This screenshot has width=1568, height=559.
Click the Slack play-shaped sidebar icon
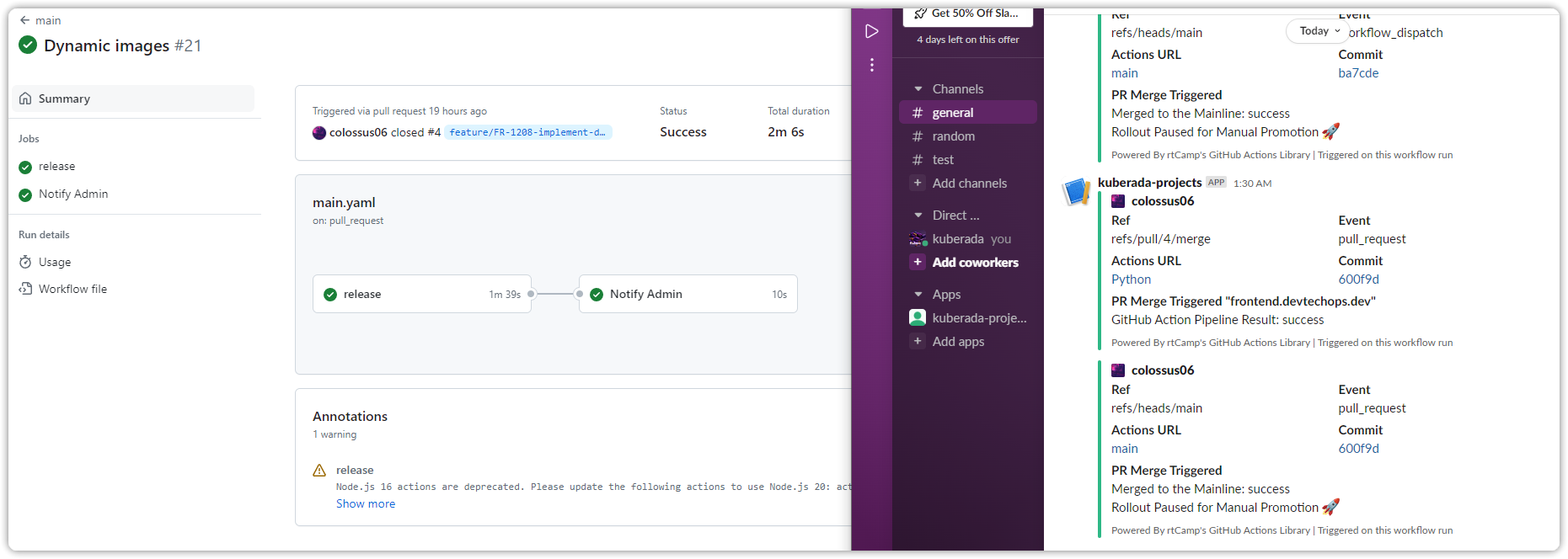pos(871,31)
